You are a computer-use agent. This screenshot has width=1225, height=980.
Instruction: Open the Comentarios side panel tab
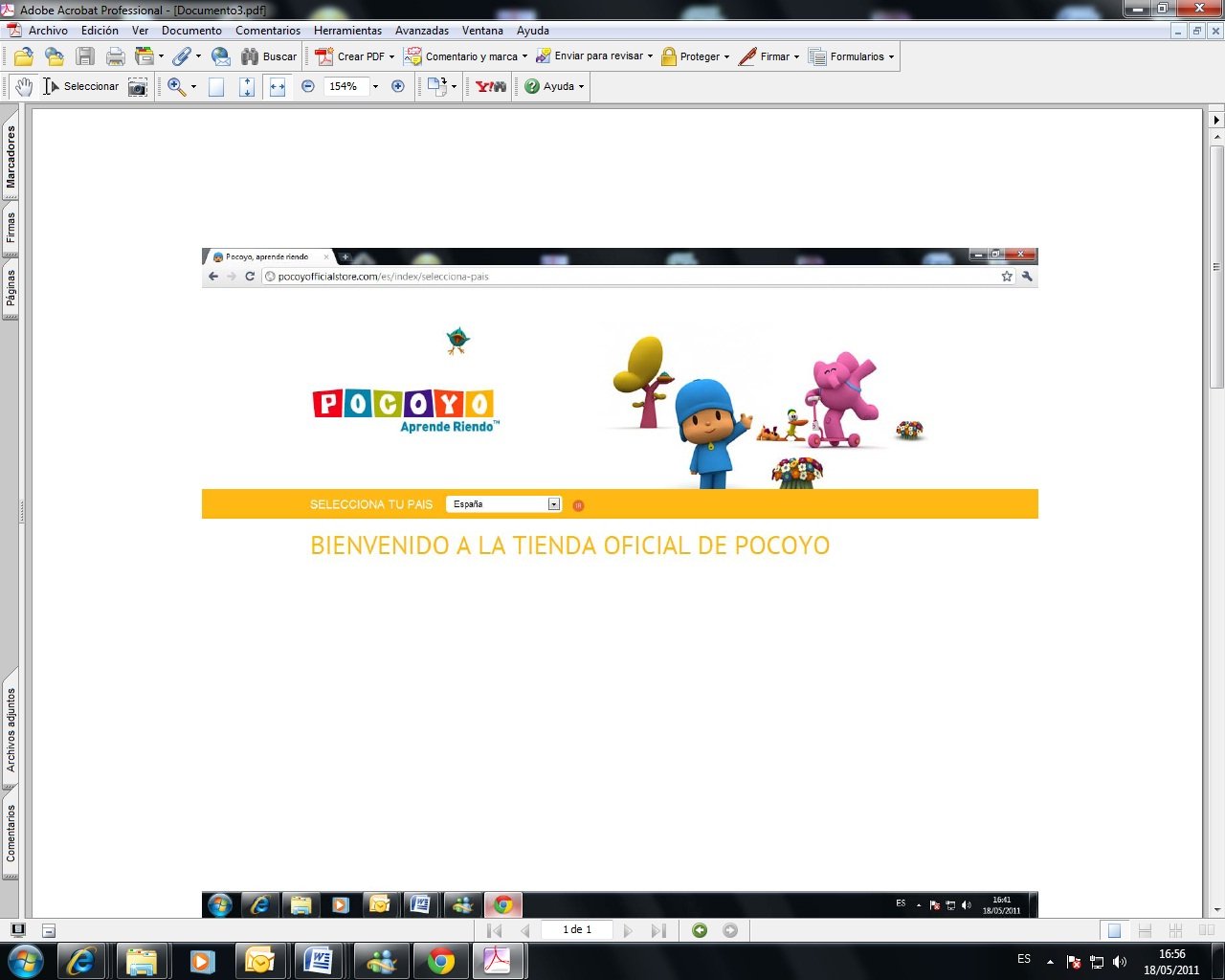(x=11, y=833)
